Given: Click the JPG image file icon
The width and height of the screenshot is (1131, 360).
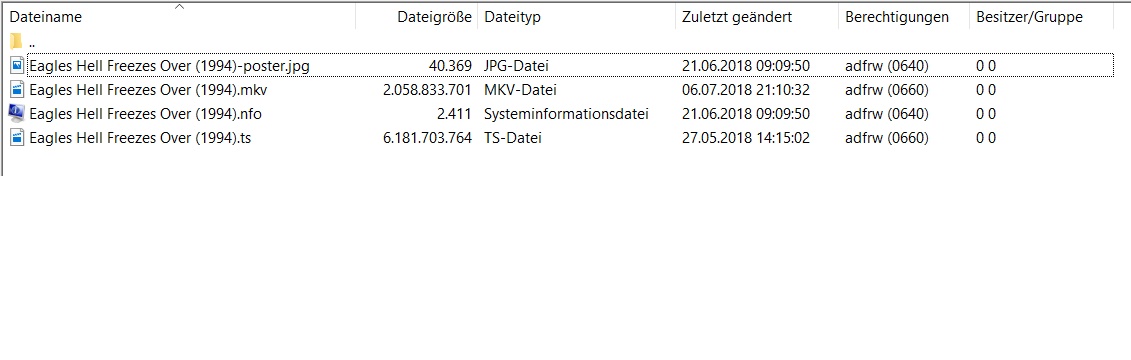Looking at the screenshot, I should (x=17, y=66).
